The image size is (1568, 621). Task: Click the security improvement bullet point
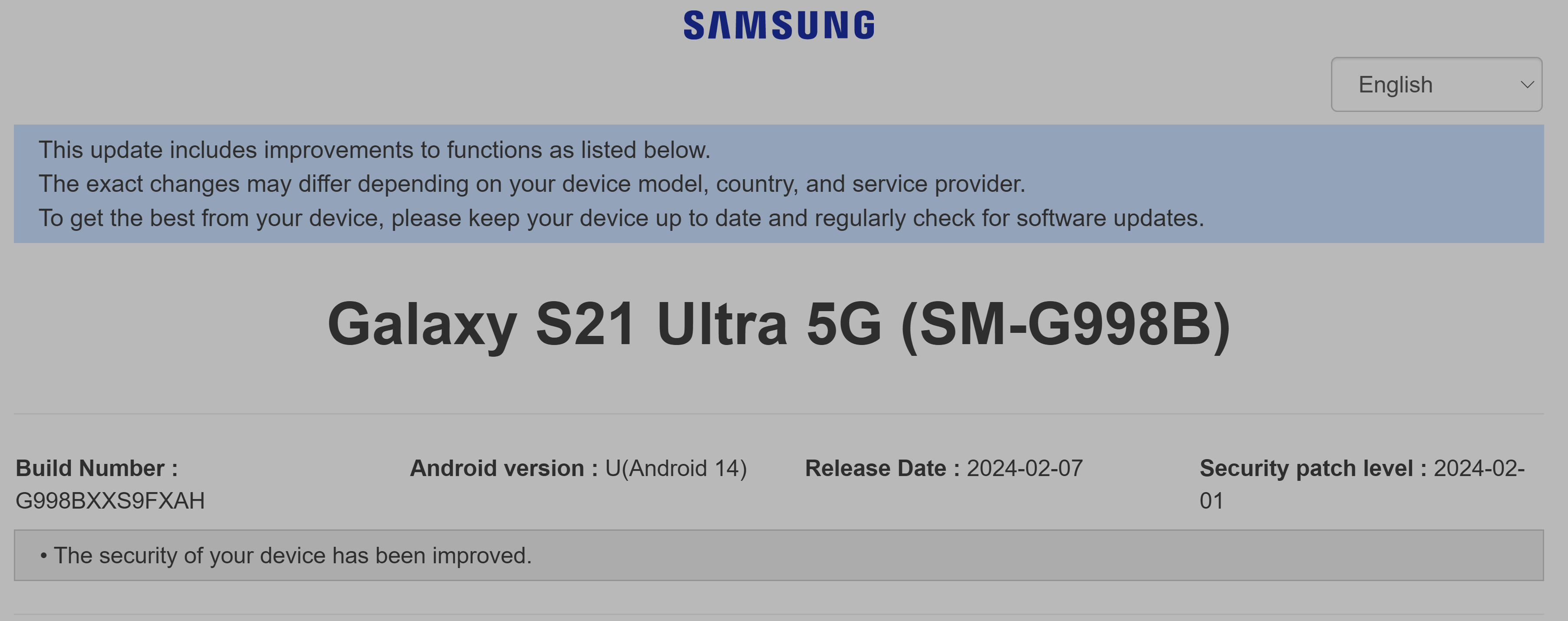coord(286,555)
